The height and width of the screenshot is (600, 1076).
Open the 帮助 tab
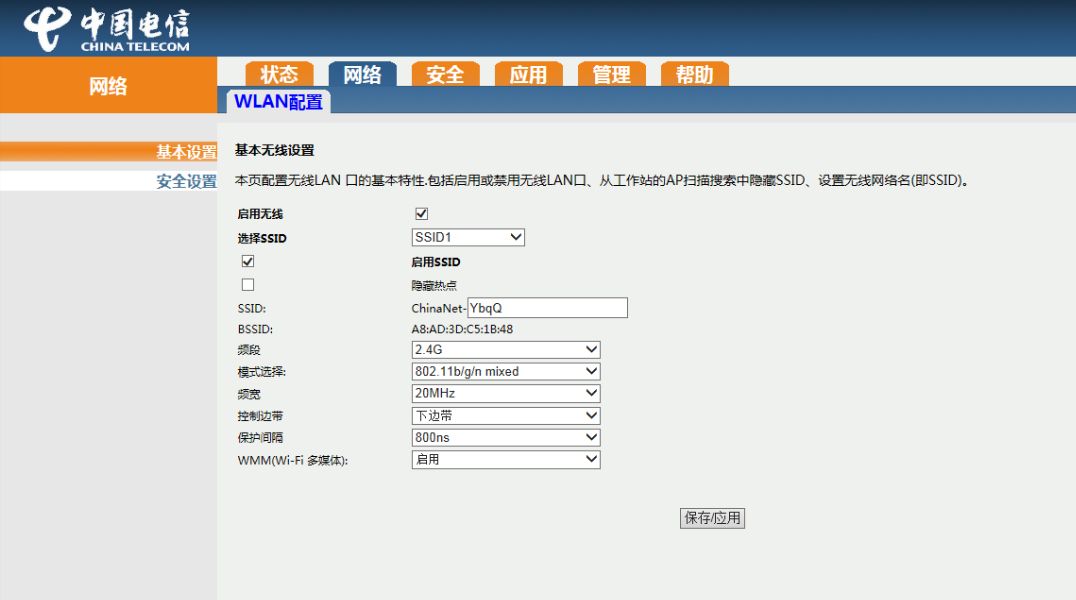point(694,75)
